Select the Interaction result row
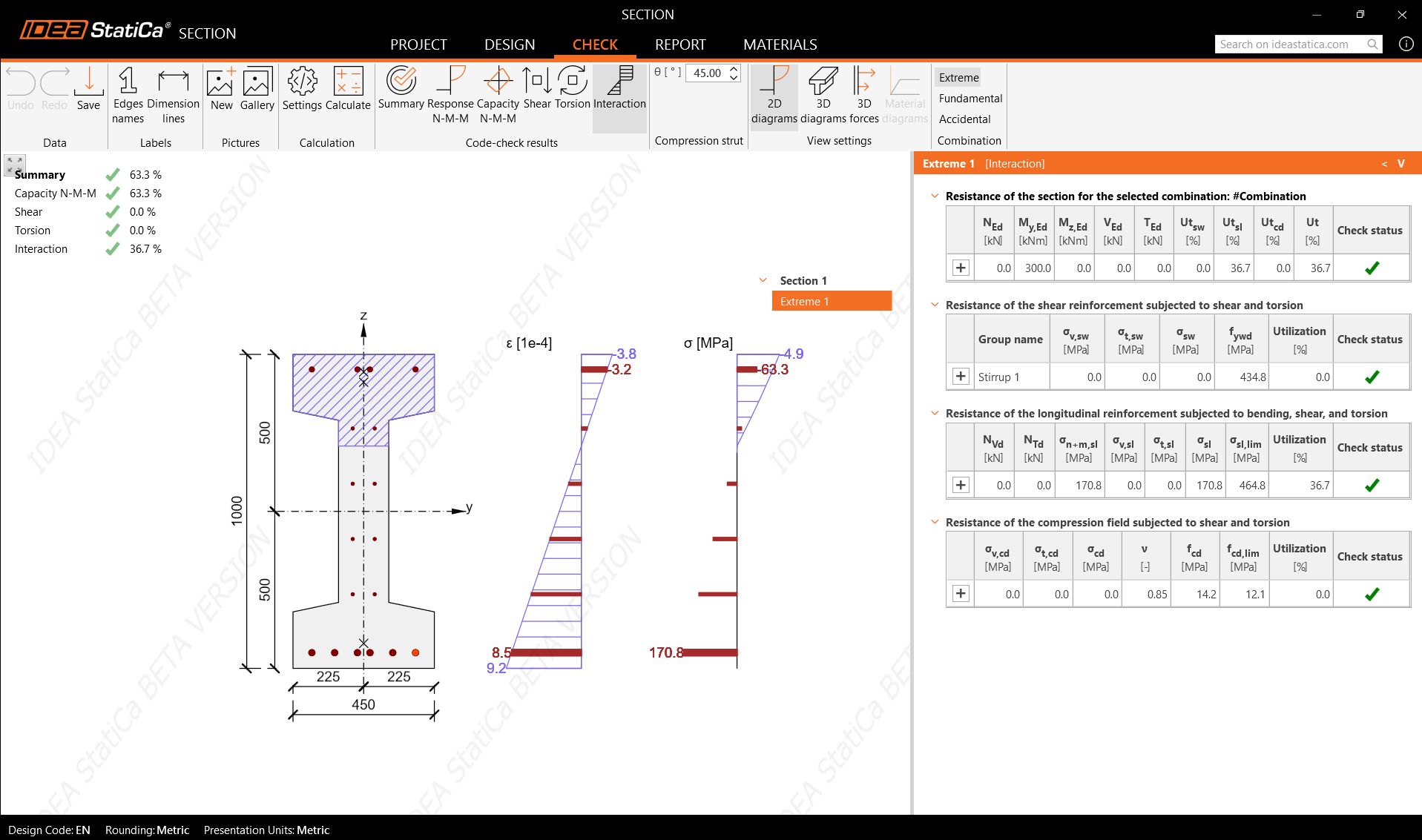 [x=88, y=249]
